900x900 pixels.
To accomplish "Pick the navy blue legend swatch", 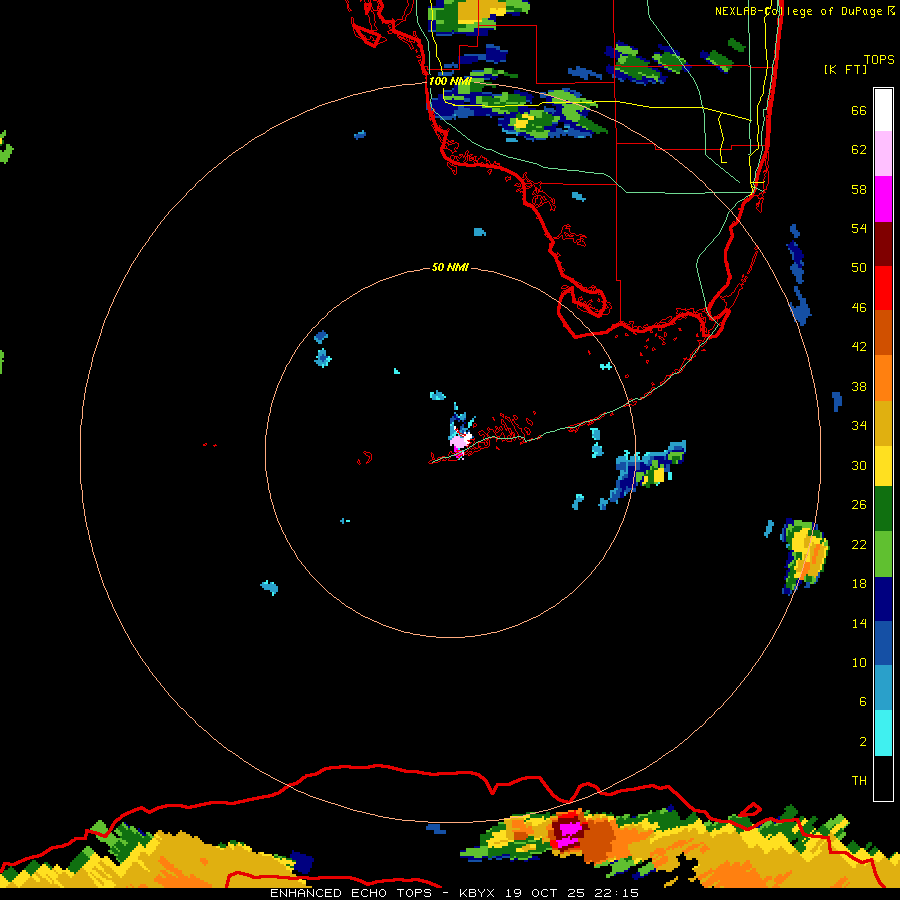I will [x=883, y=599].
